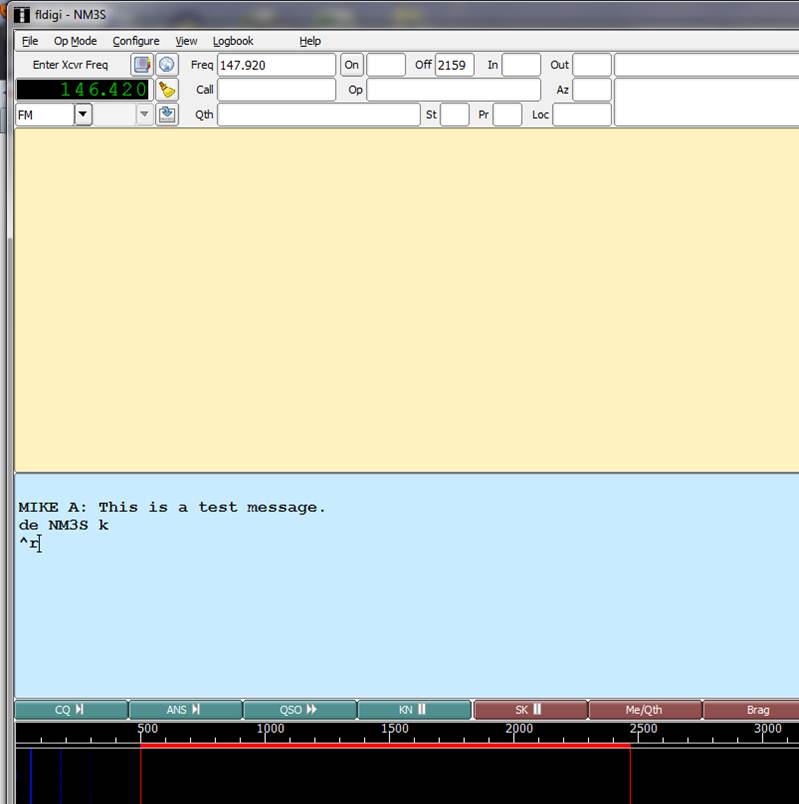Screen dimensions: 799x804
Task: Click the globe callsign lookup icon
Action: [166, 65]
